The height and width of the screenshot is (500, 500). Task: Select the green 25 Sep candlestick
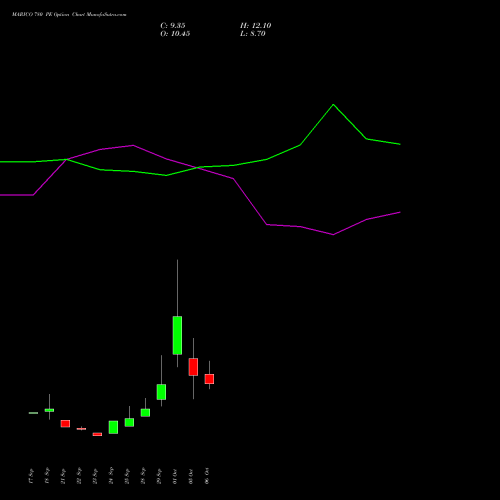pos(129,422)
